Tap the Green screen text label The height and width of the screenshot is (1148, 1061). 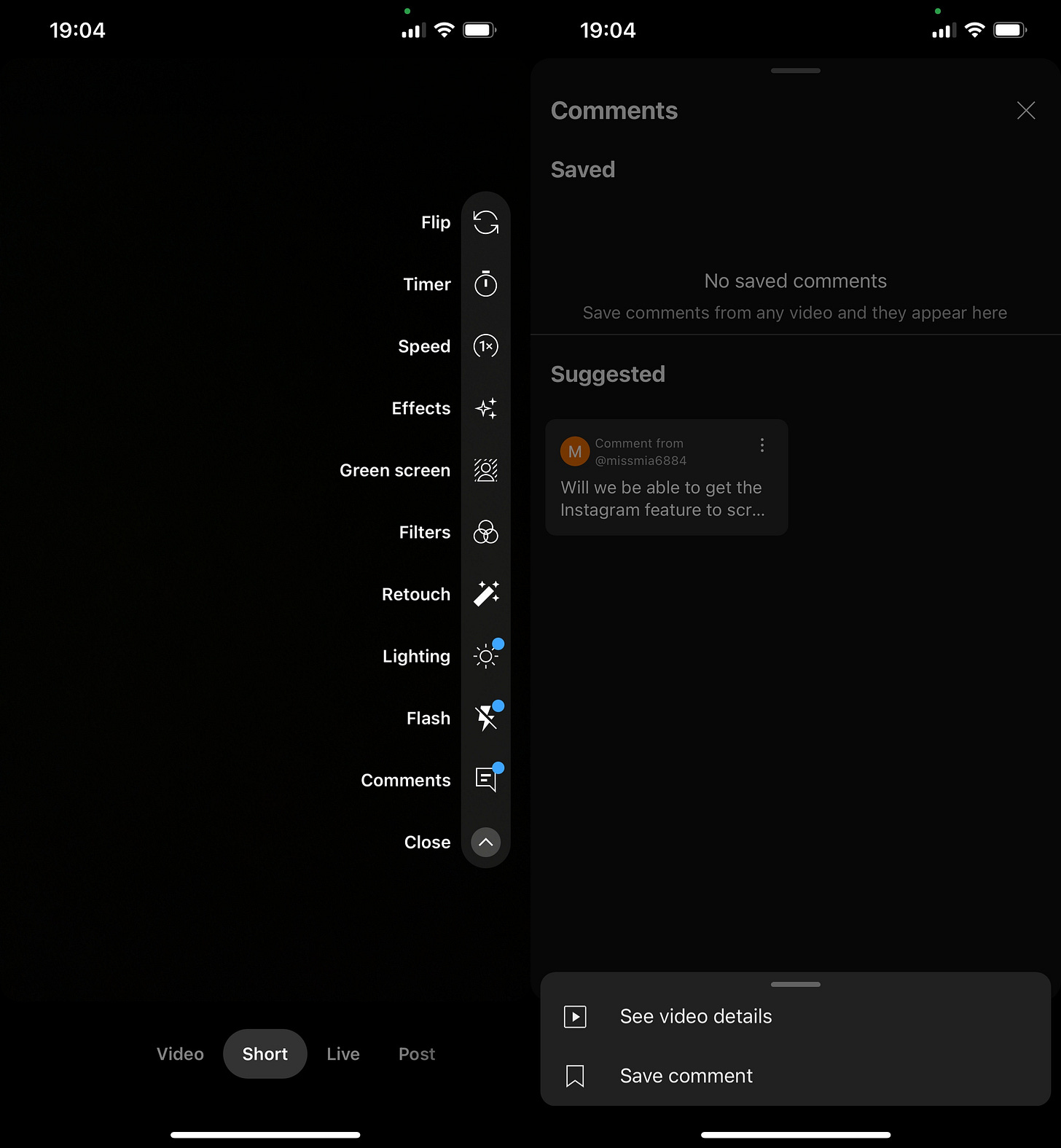point(395,470)
